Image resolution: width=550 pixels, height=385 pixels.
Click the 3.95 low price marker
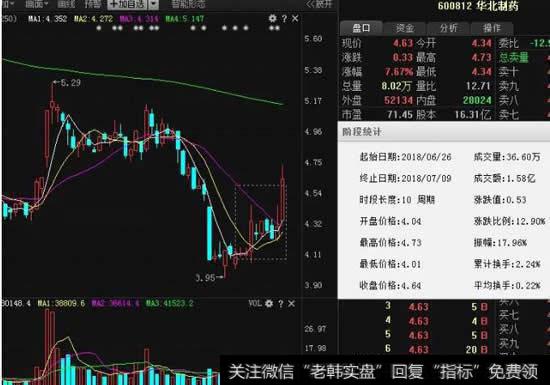pos(209,278)
